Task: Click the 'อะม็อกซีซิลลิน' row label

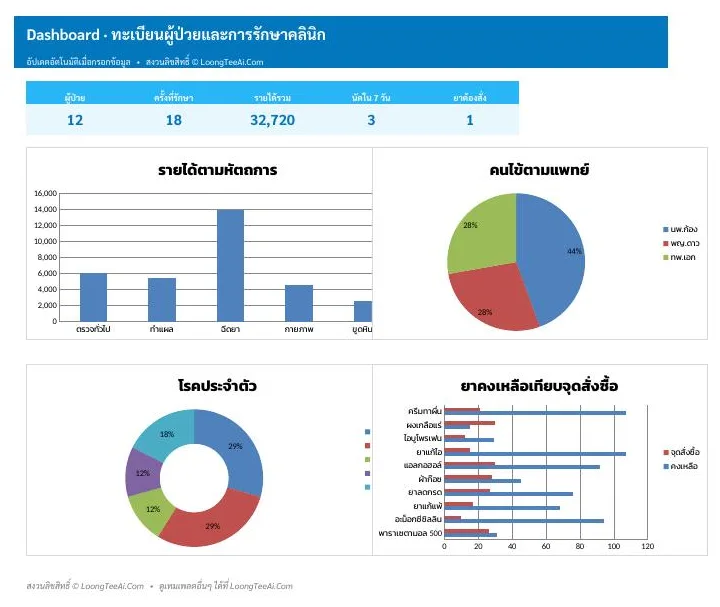Action: 418,519
